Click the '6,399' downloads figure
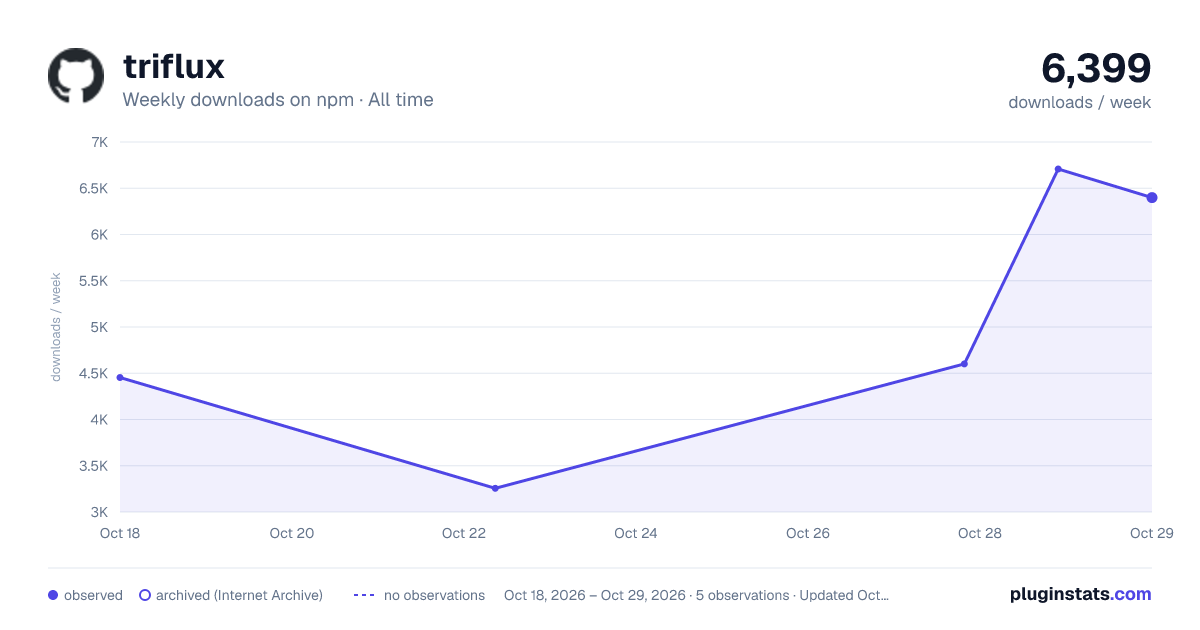 coord(1096,68)
